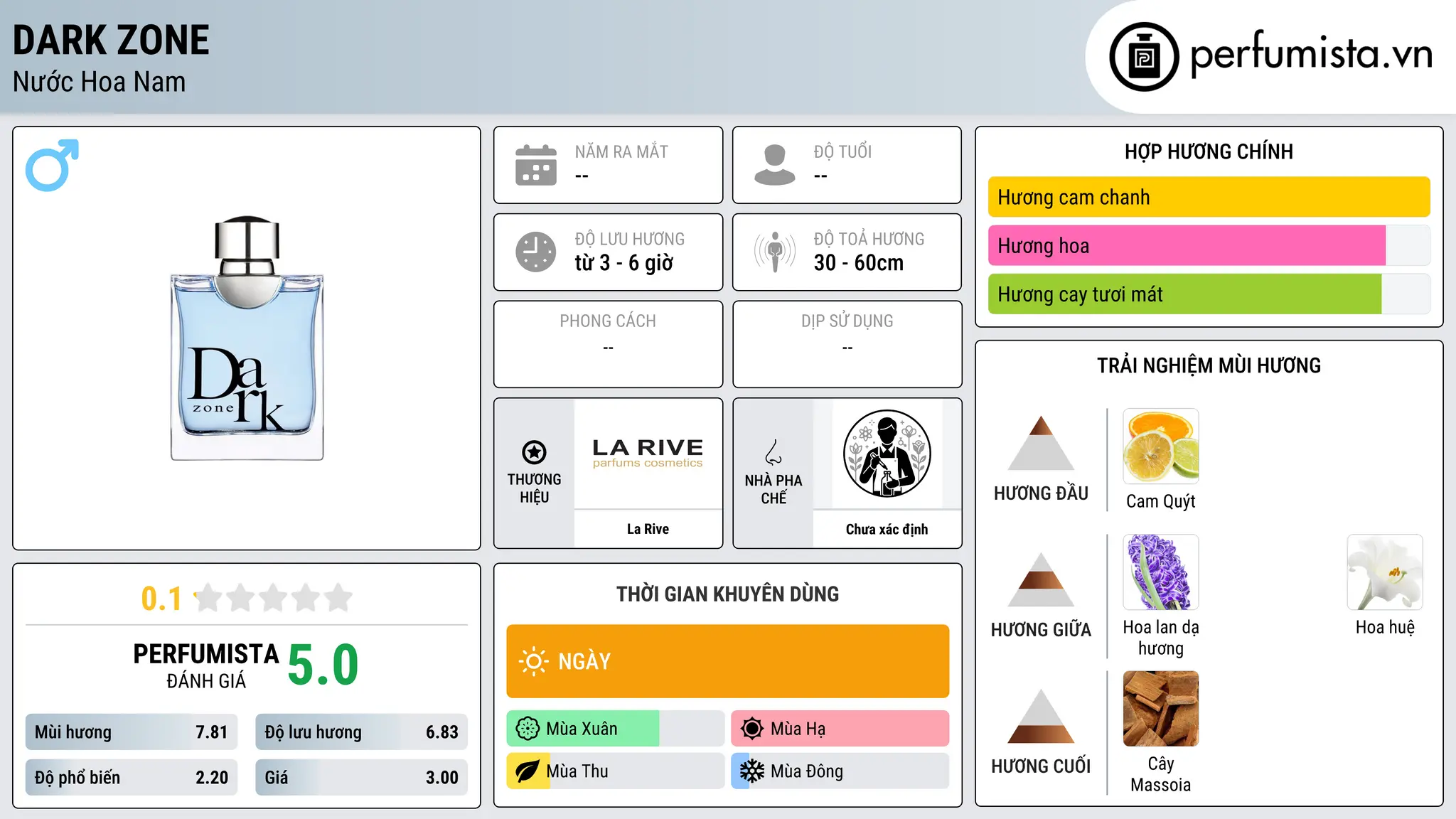This screenshot has width=1456, height=819.
Task: Click the leaf icon beside Mùa Thu
Action: coord(528,771)
